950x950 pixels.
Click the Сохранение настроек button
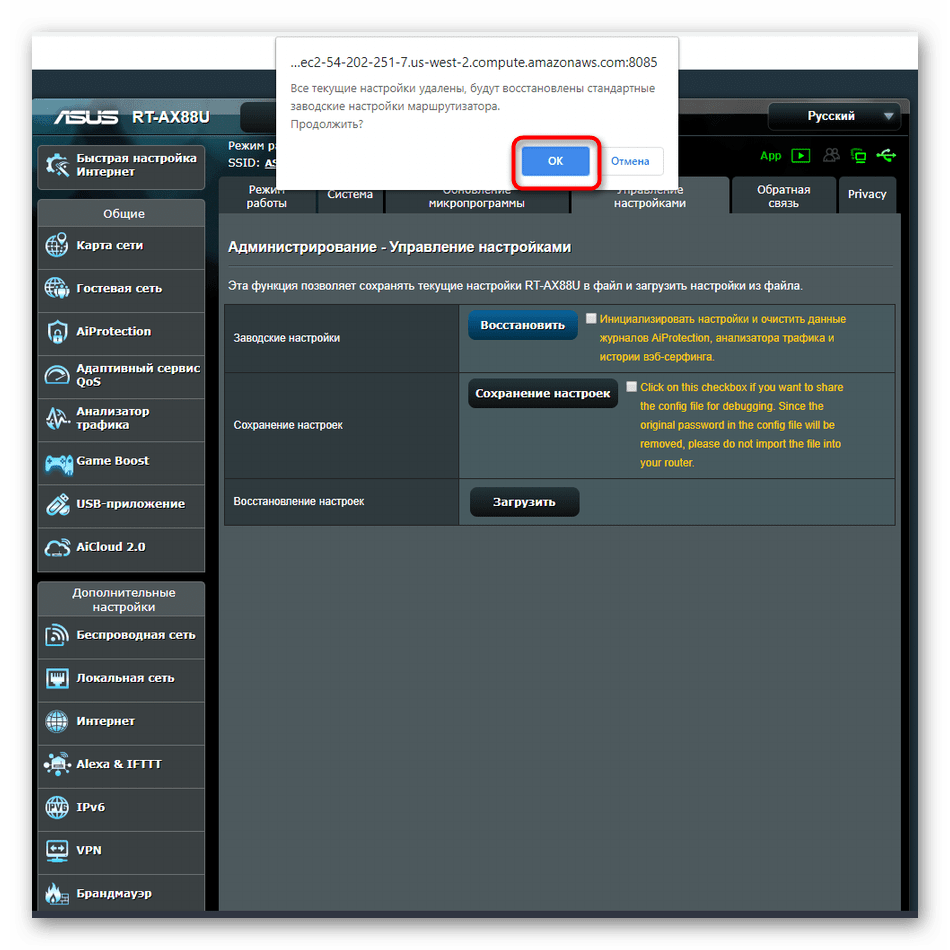(542, 393)
